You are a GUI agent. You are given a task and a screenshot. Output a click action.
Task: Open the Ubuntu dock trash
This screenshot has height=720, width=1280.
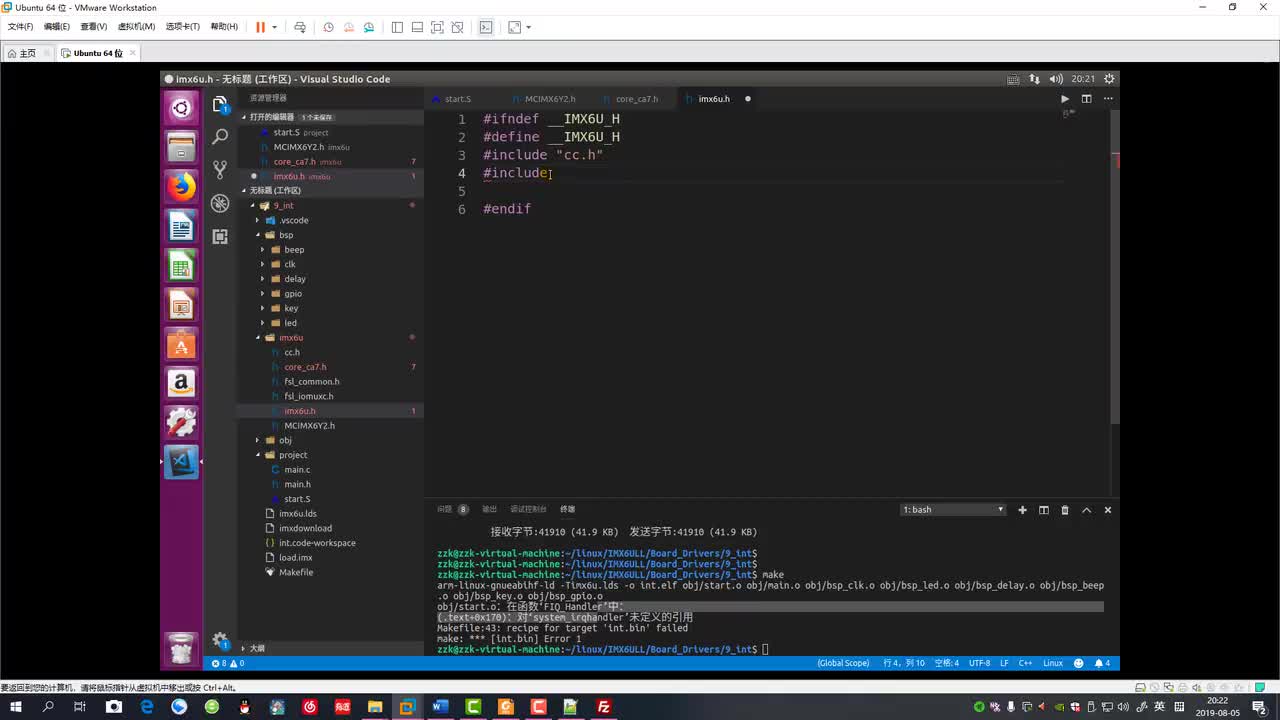tap(181, 650)
